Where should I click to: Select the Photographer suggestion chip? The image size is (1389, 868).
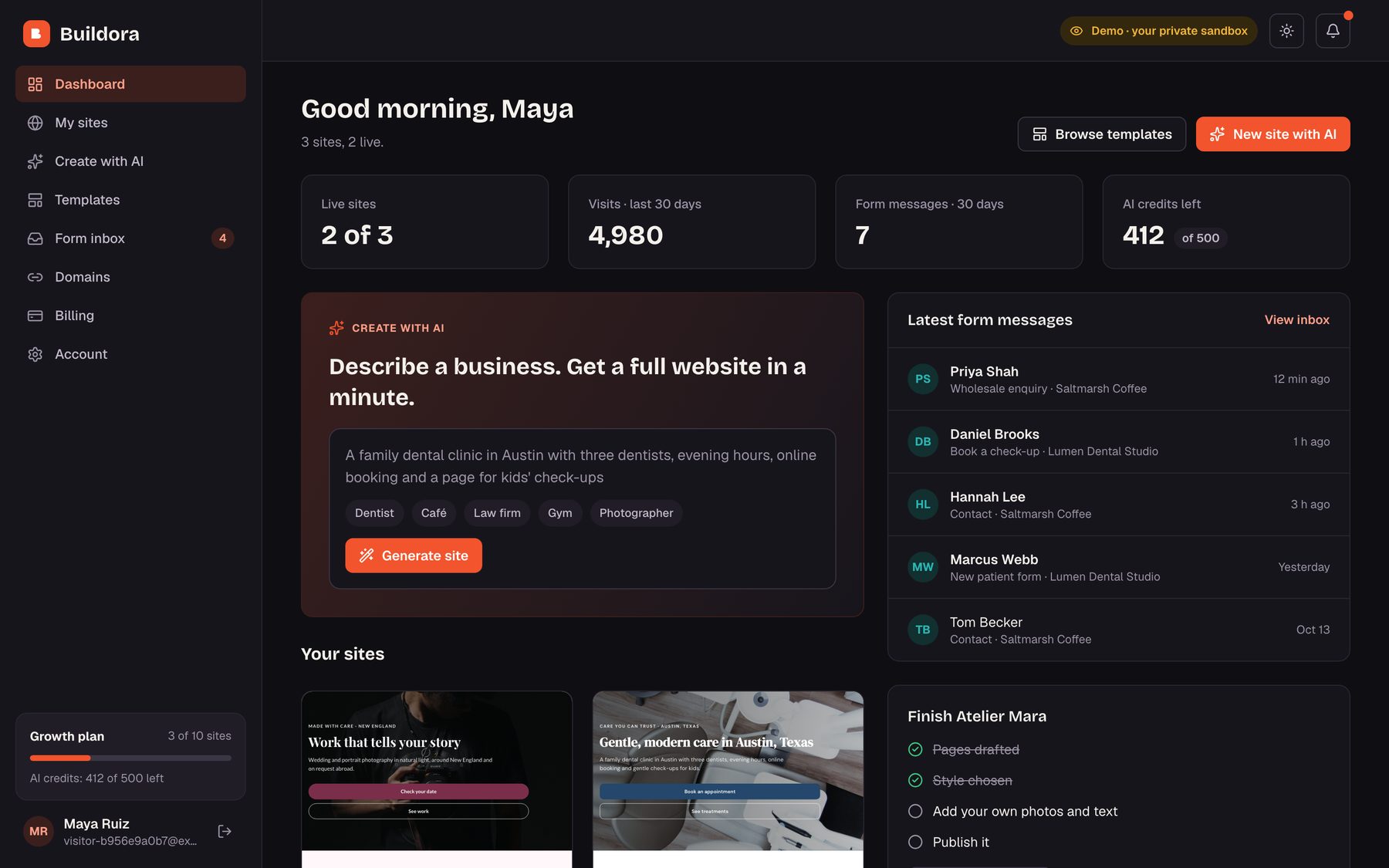click(636, 513)
